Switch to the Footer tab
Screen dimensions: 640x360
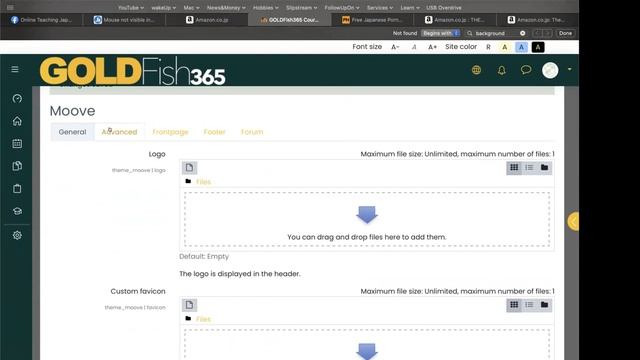[x=215, y=132]
